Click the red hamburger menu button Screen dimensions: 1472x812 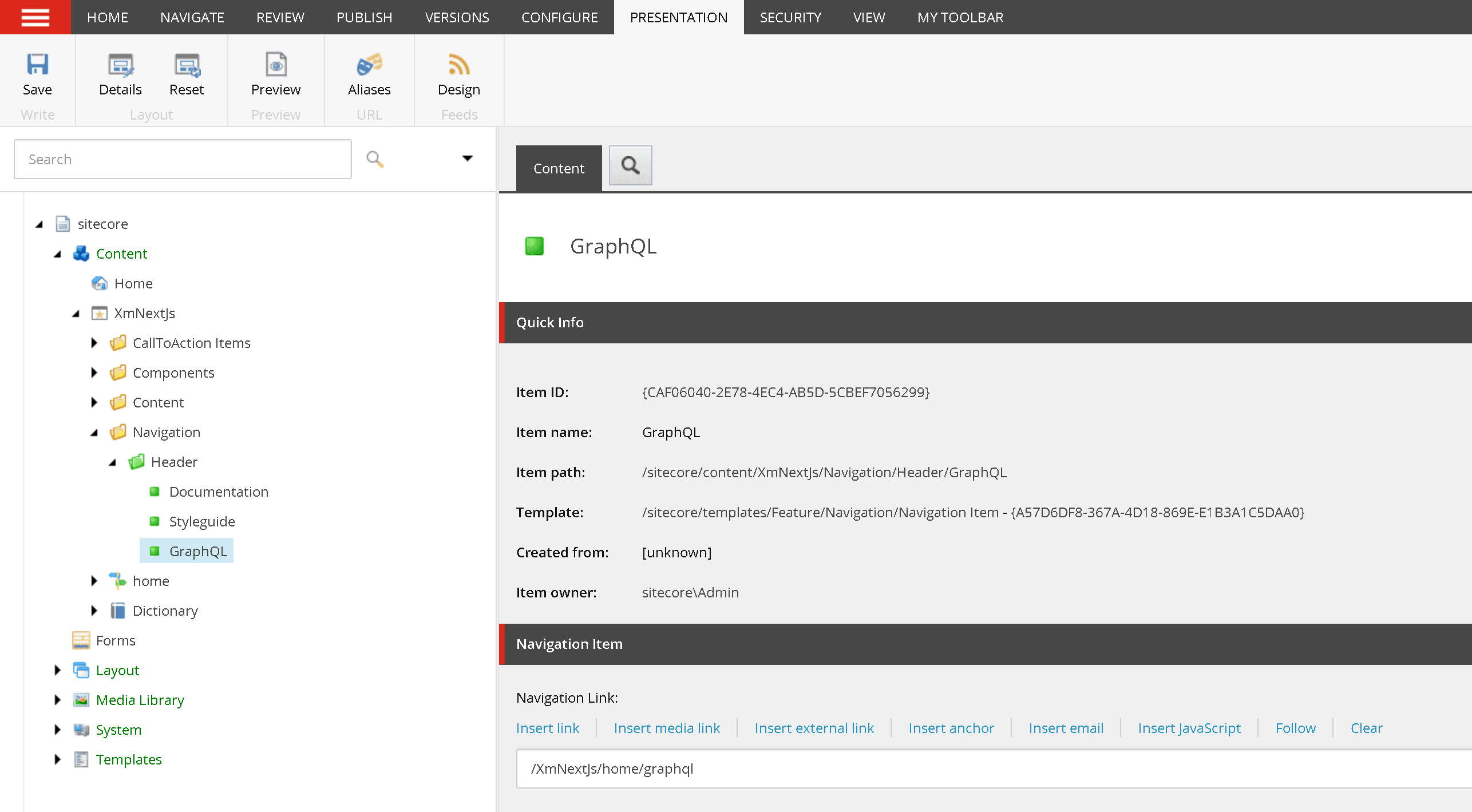(x=35, y=17)
